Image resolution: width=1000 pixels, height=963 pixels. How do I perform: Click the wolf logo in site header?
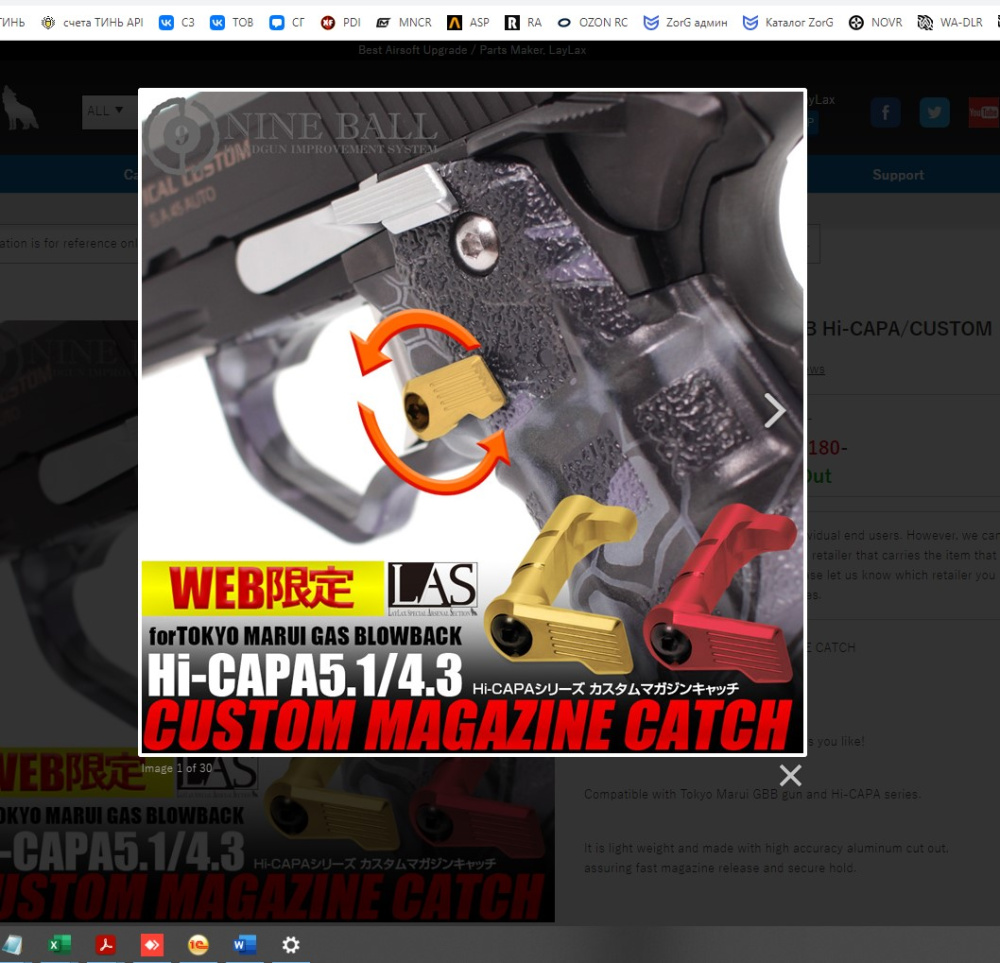click(19, 108)
